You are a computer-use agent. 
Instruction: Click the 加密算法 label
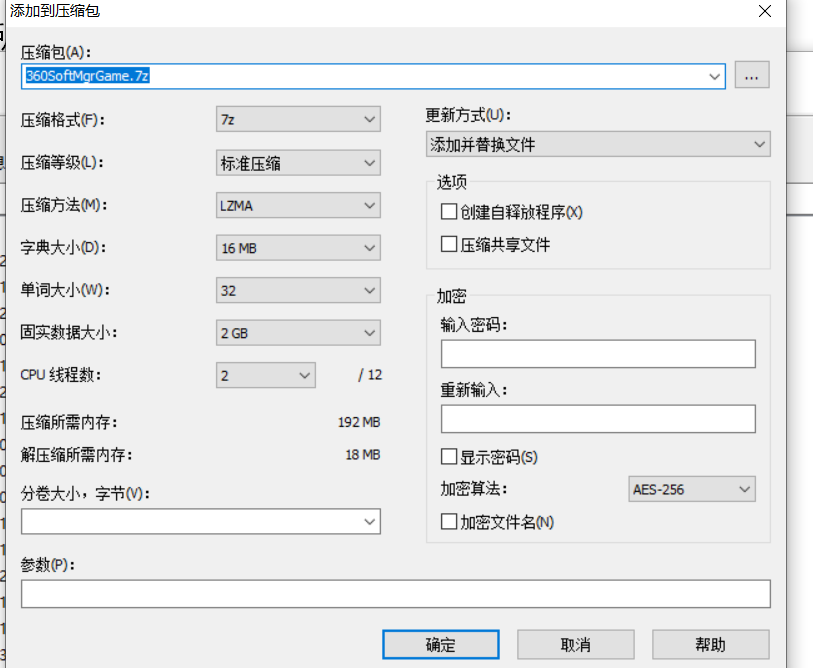(473, 489)
